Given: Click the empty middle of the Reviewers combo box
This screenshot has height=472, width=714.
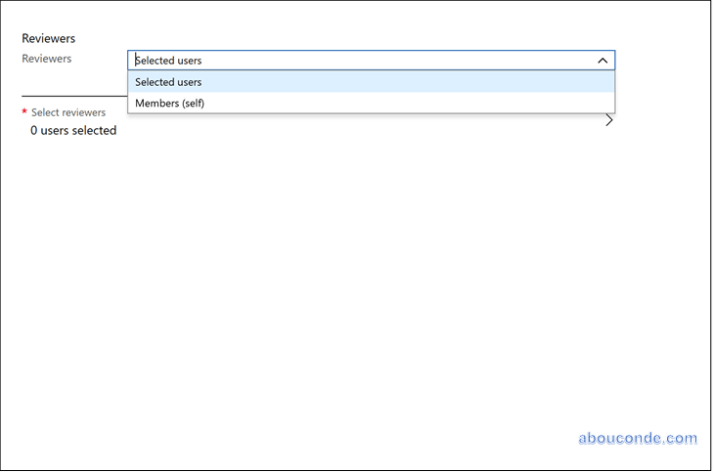Looking at the screenshot, I should (380, 60).
